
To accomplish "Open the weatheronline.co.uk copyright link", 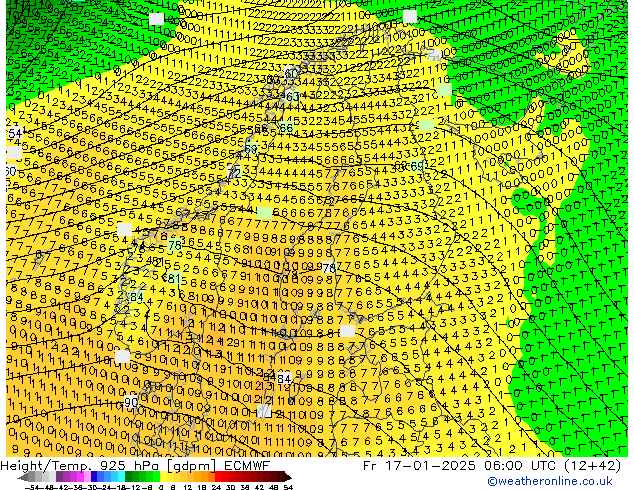I will coord(550,481).
